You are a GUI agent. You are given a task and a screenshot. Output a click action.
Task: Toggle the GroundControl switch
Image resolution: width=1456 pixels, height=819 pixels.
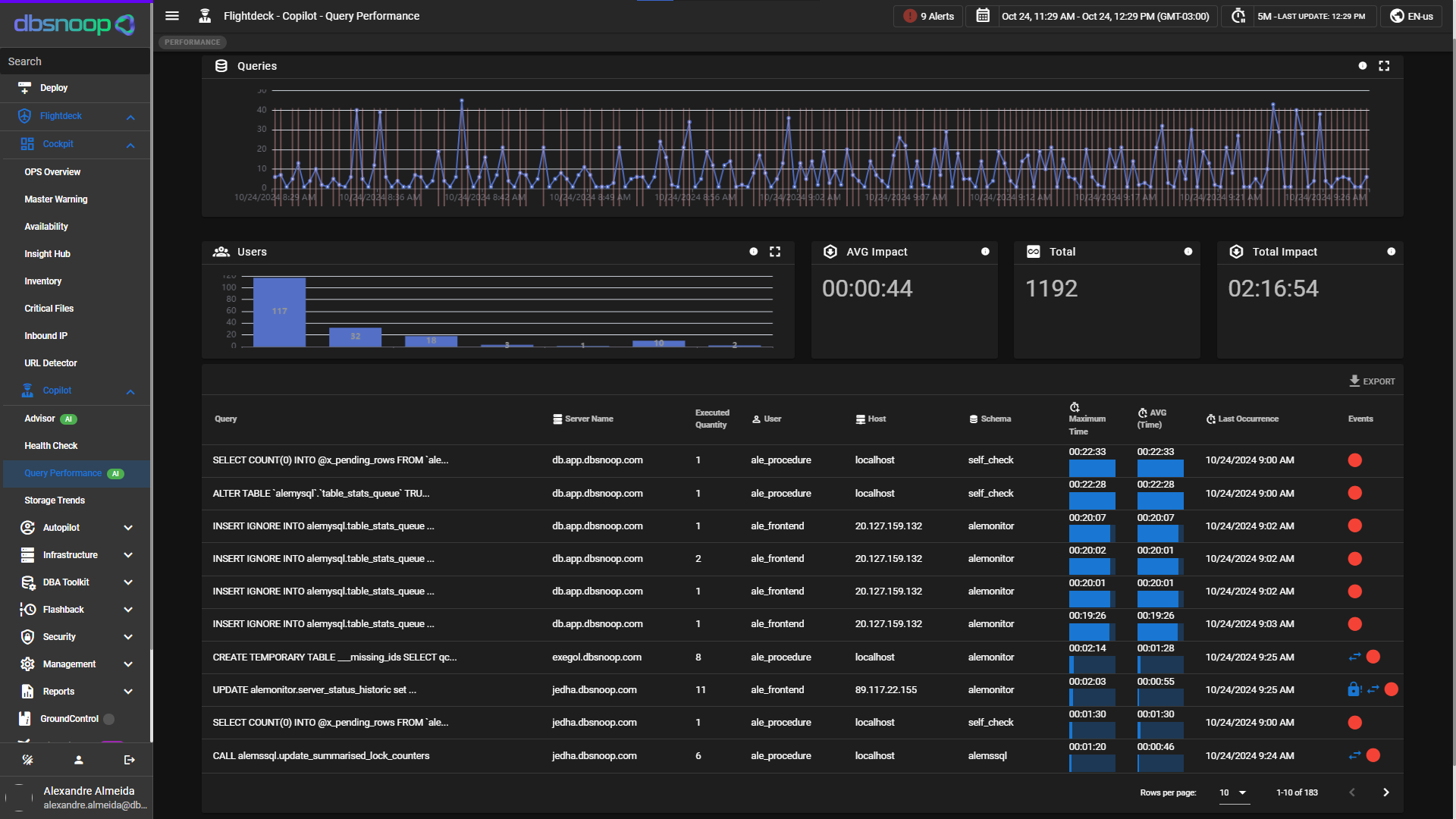[x=108, y=719]
